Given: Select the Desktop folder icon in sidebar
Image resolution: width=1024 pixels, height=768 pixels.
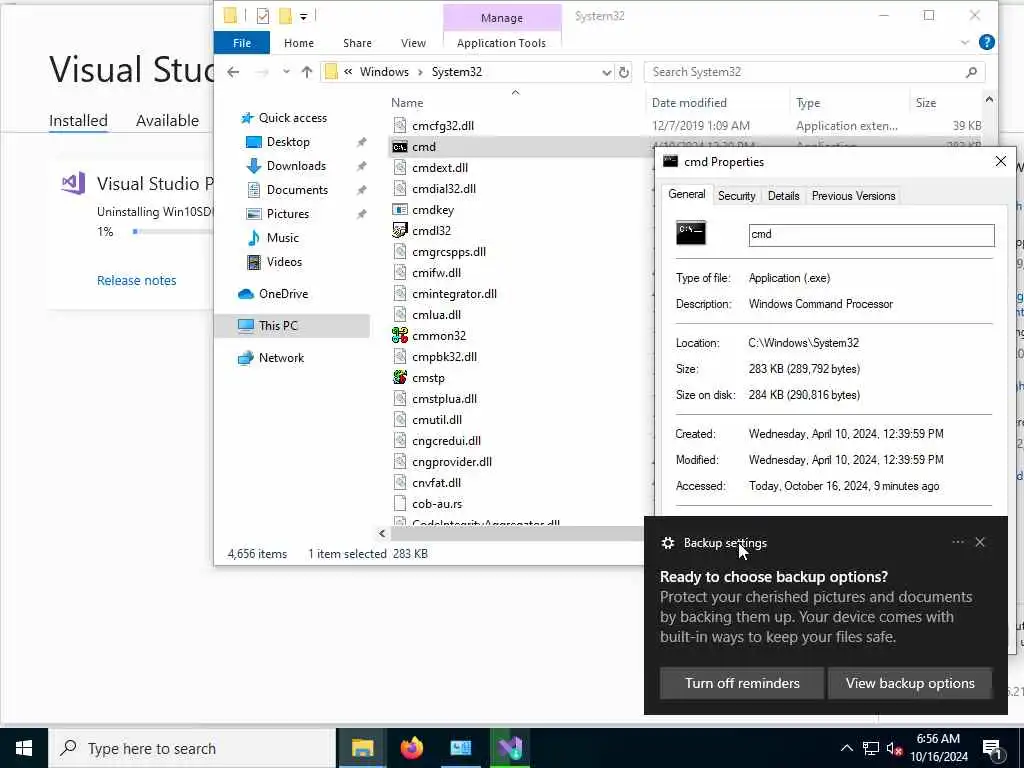Looking at the screenshot, I should point(253,142).
